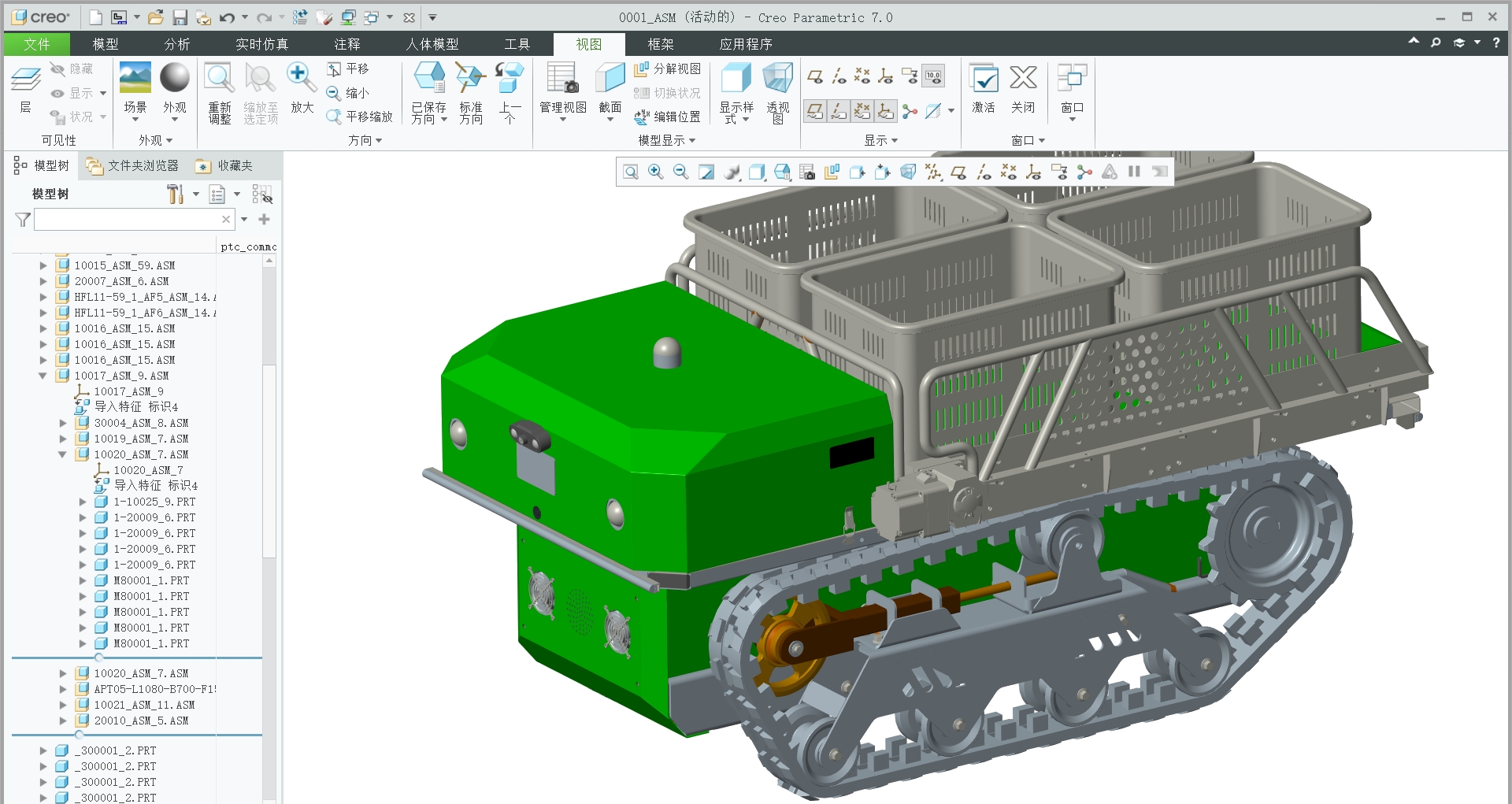Open the 模型 ribbon tab

coord(106,44)
